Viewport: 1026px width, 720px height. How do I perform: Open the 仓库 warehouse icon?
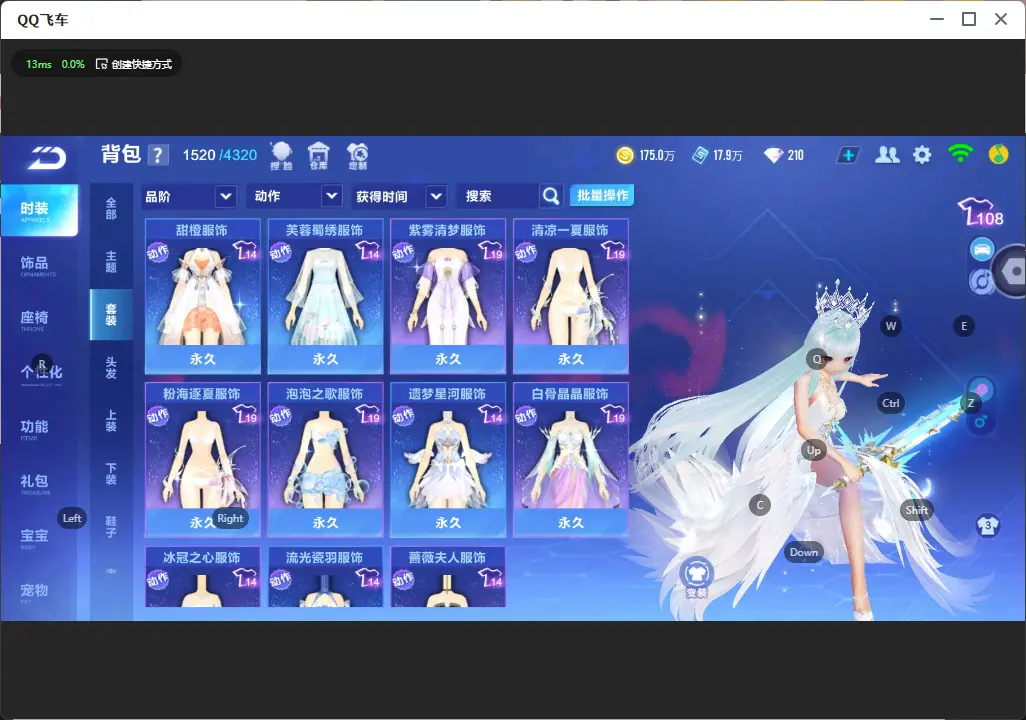319,156
